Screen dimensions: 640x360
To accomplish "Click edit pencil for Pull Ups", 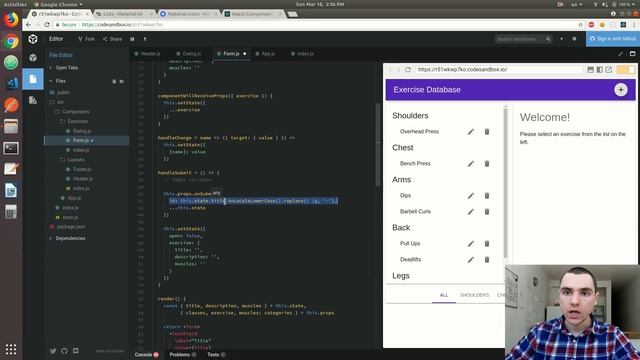I will coord(471,244).
